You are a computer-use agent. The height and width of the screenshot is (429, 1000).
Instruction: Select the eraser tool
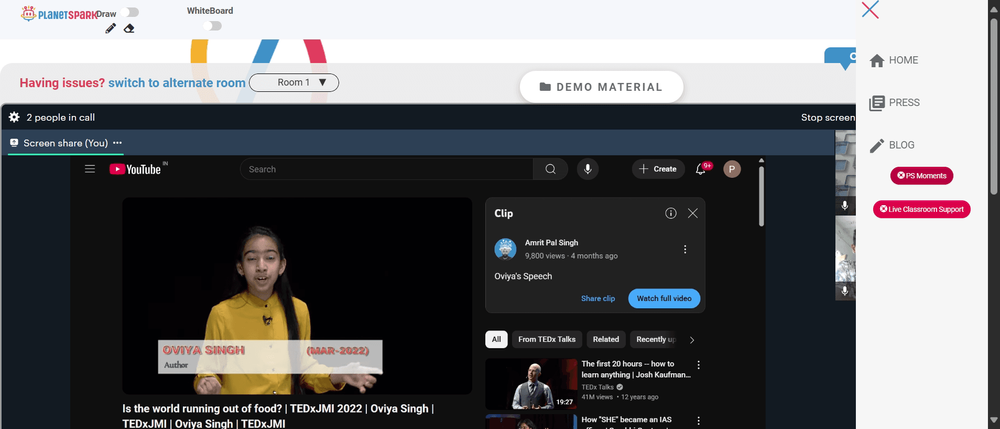click(129, 28)
